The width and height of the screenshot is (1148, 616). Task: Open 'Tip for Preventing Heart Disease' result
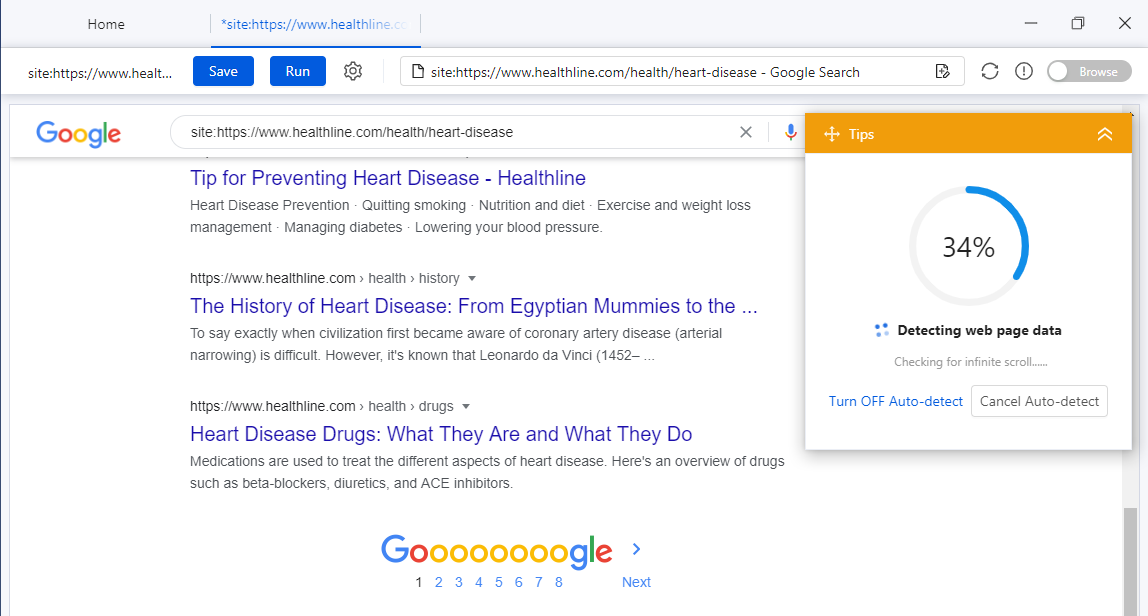click(388, 178)
